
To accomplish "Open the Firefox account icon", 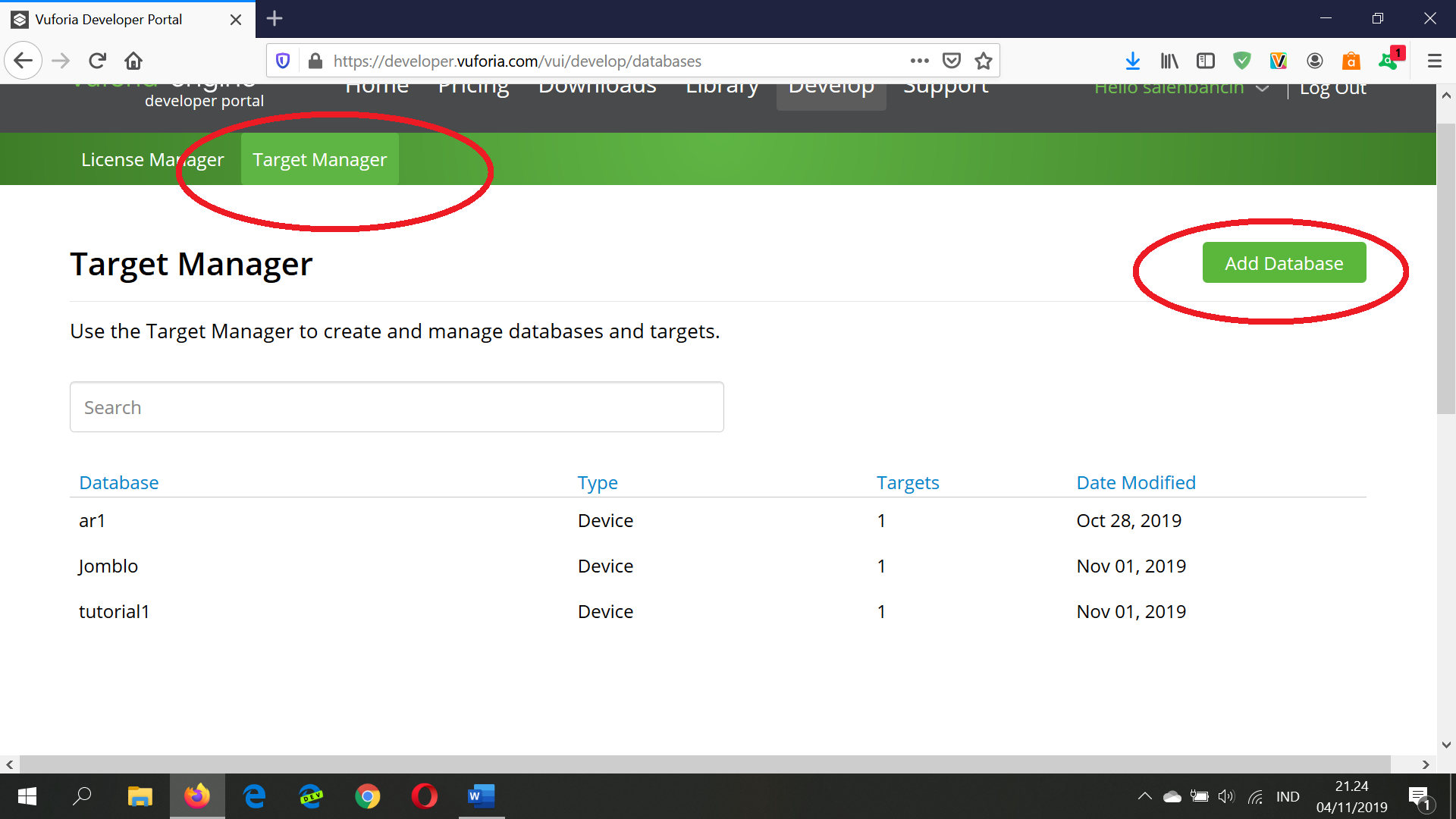I will click(x=1315, y=61).
